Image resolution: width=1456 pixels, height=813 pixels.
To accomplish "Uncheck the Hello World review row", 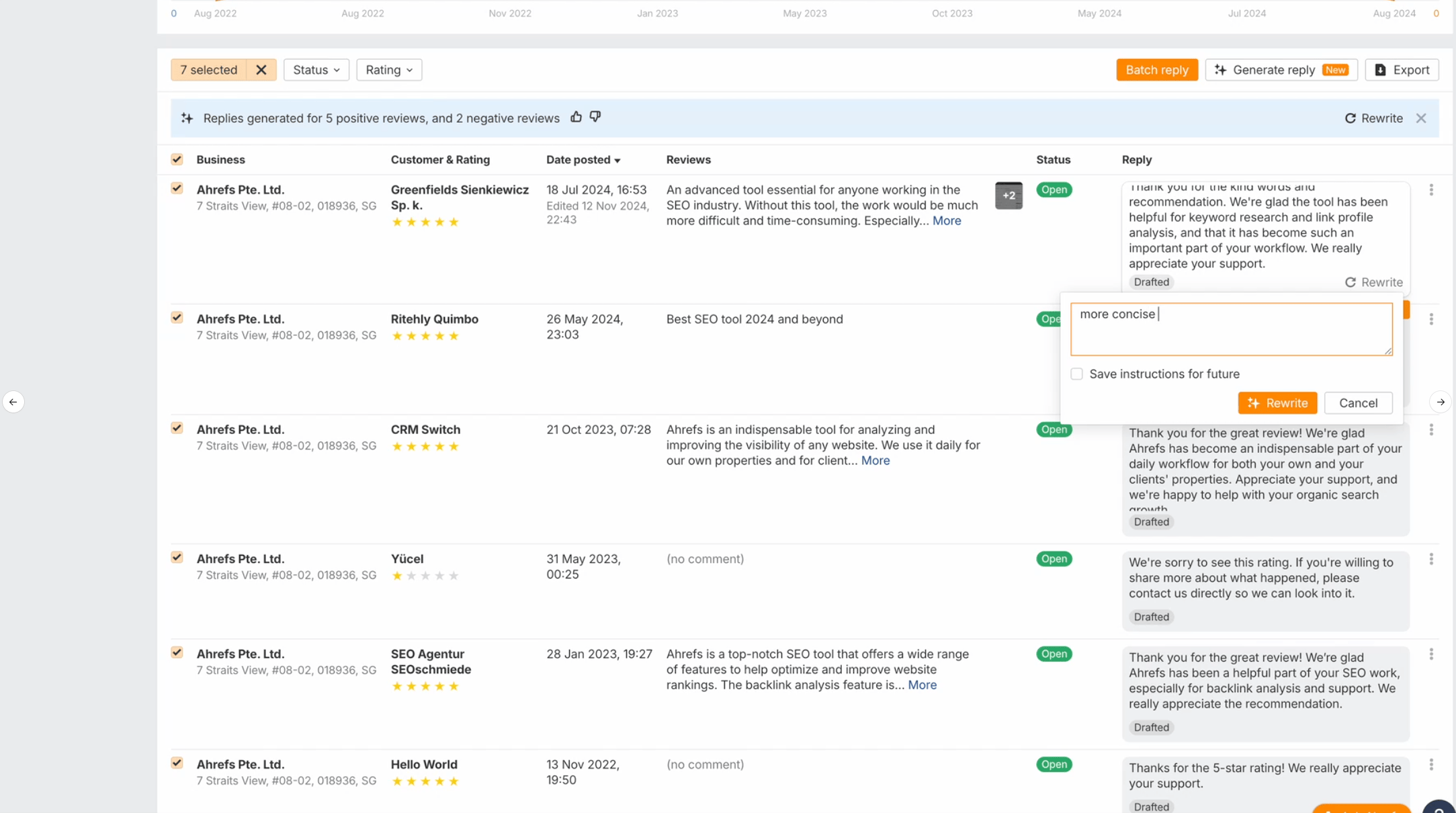I will (177, 763).
